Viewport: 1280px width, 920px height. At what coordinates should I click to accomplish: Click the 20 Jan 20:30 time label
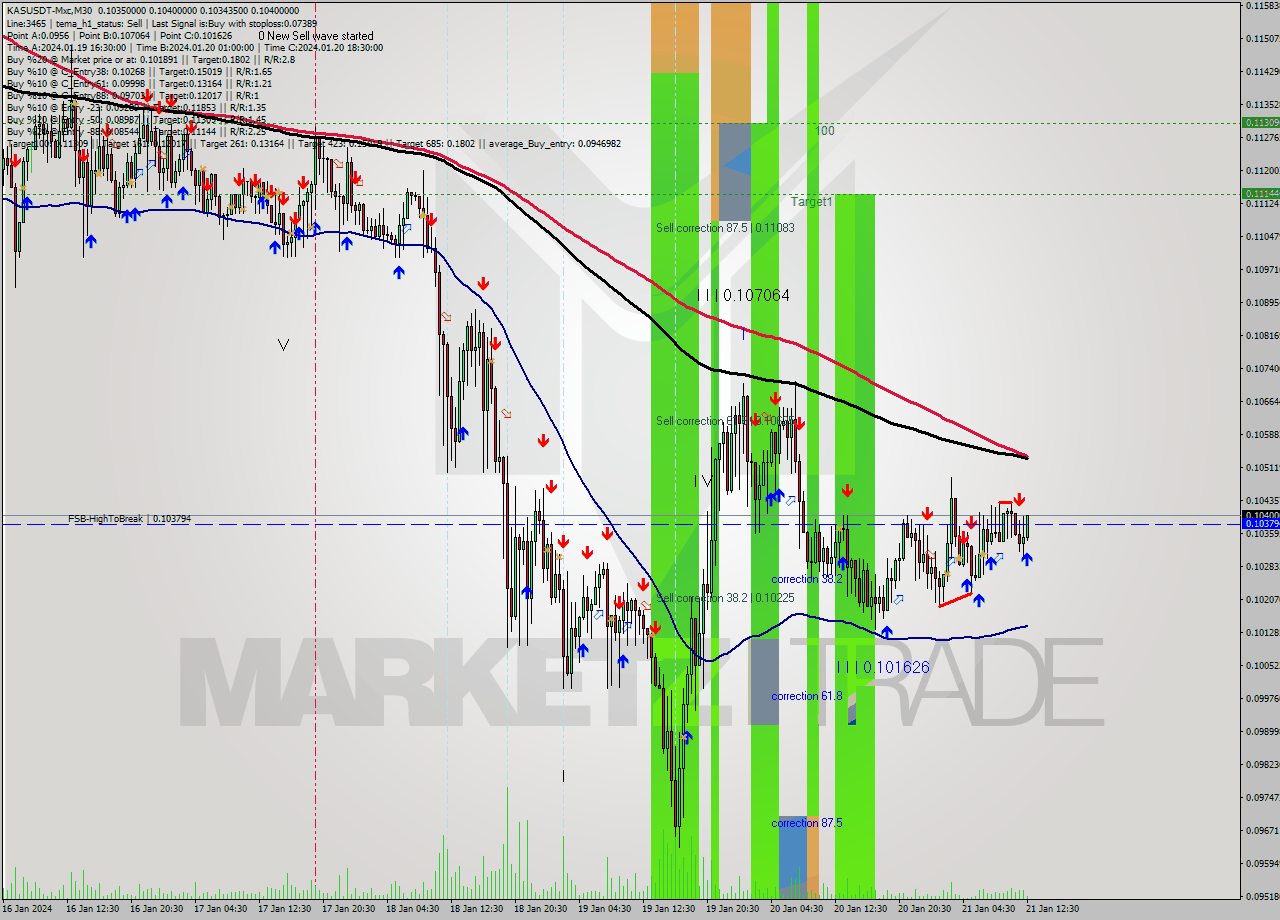pos(924,909)
